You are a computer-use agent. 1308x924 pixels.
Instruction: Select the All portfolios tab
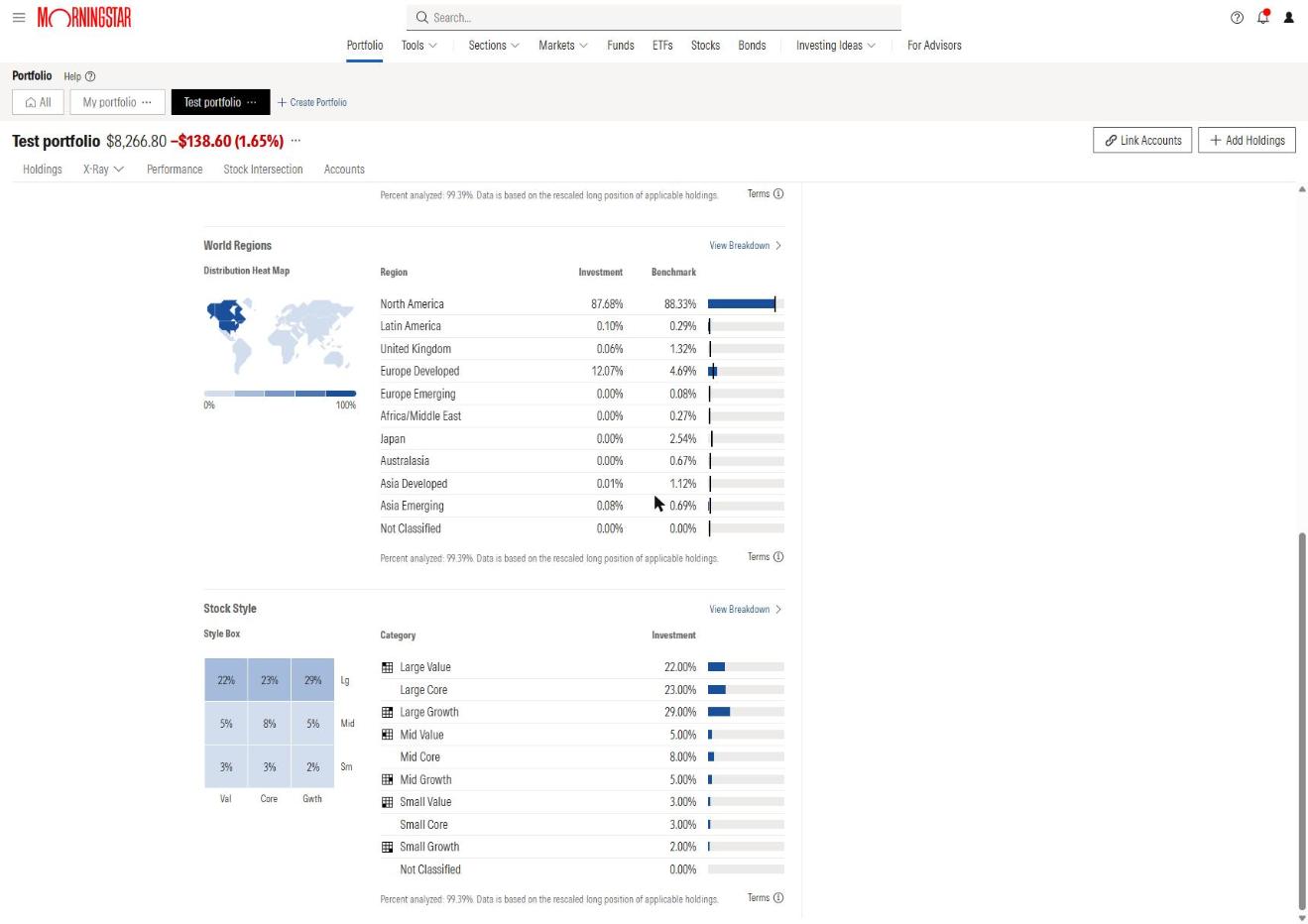[39, 102]
